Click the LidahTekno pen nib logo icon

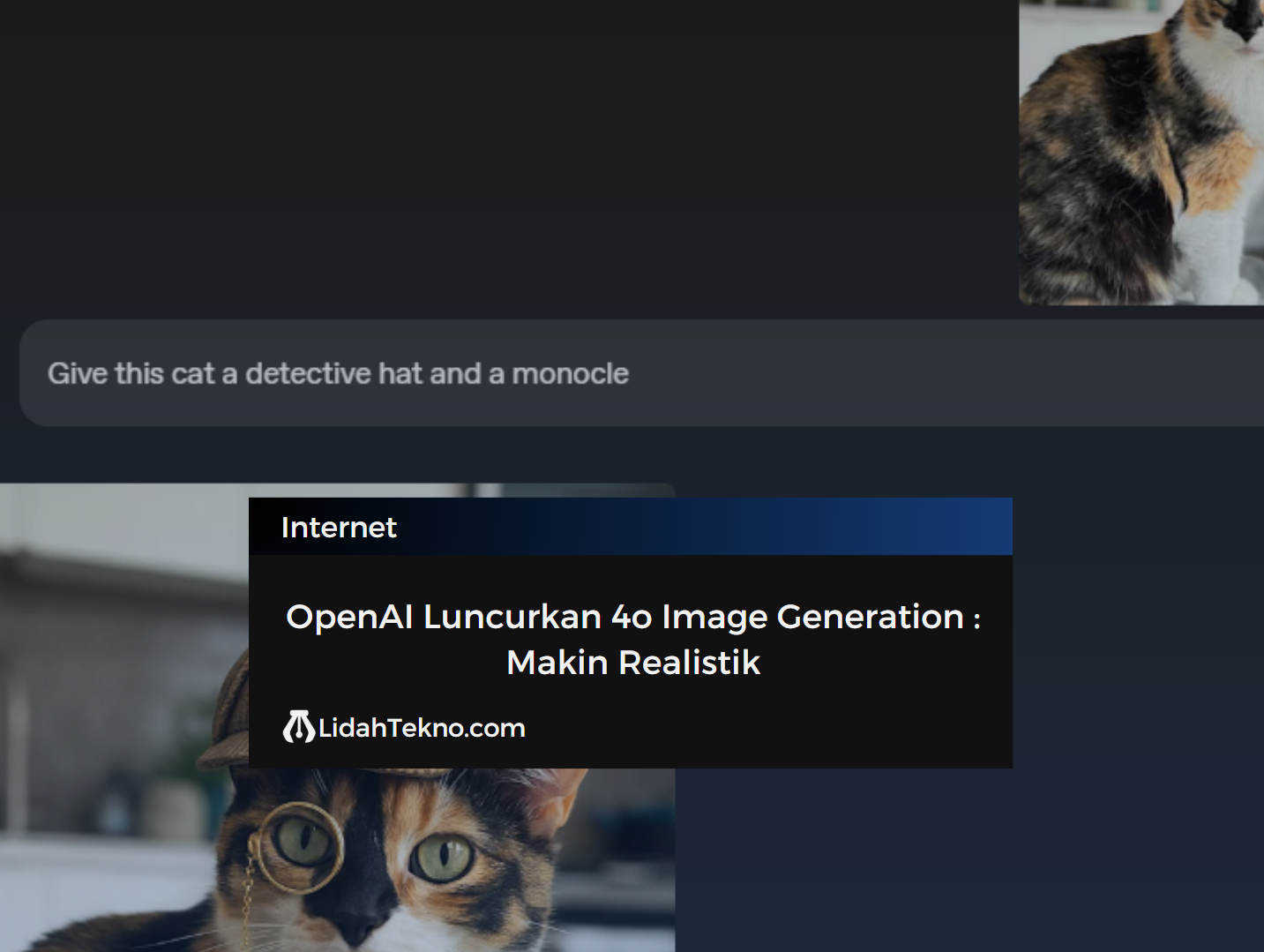[x=298, y=727]
